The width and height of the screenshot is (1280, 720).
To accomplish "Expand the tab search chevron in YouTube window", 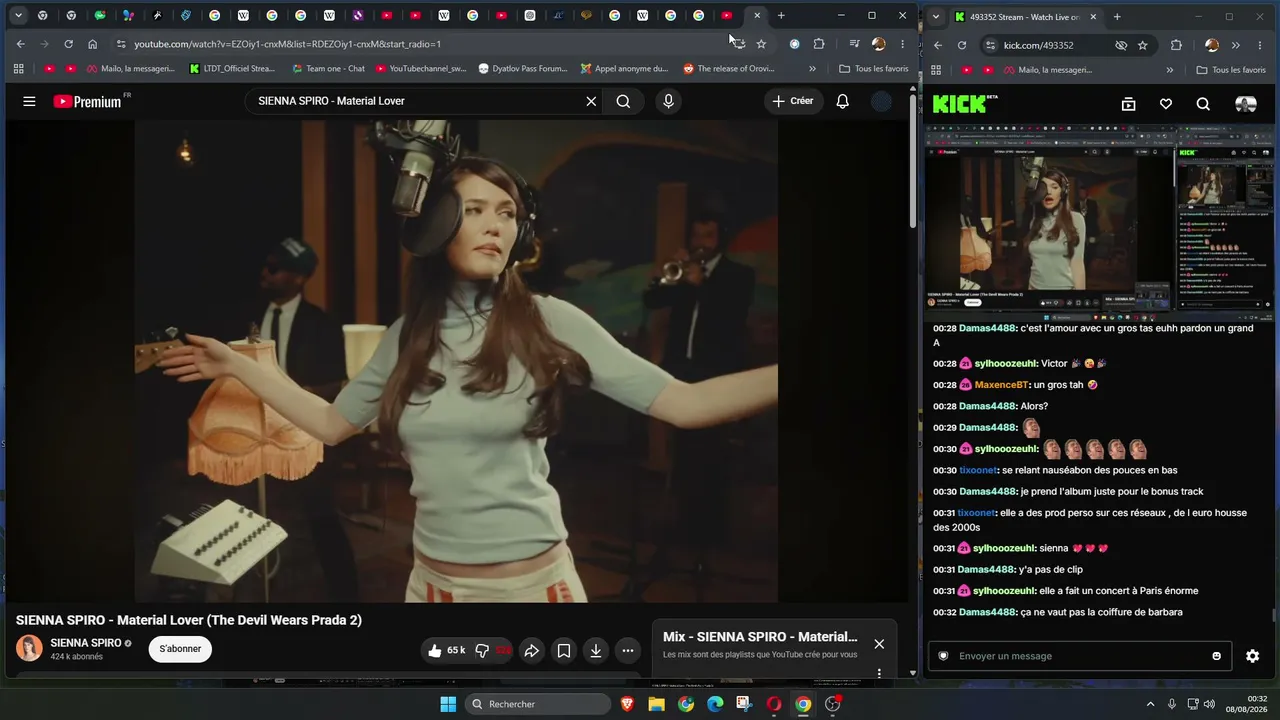I will [18, 15].
